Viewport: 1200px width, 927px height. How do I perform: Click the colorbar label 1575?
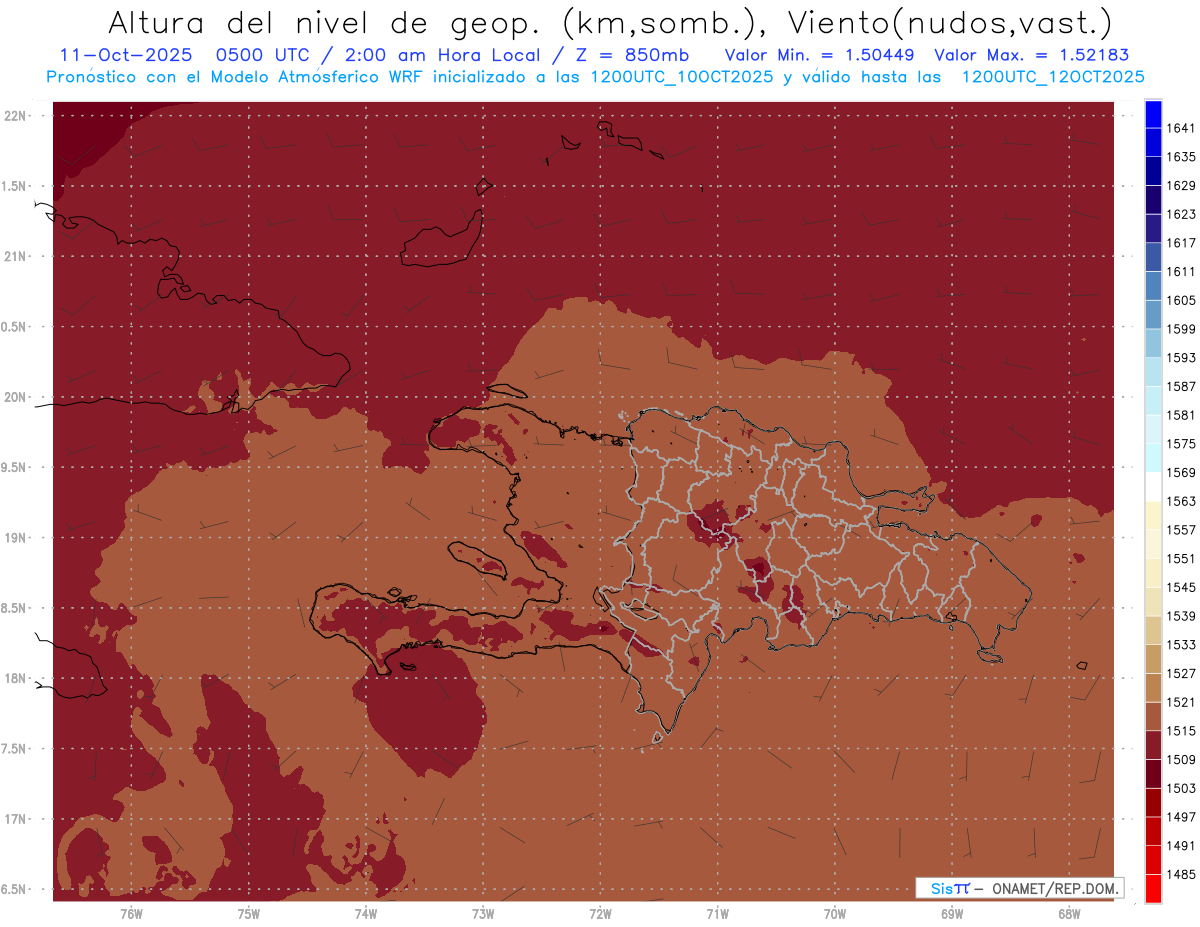1181,443
